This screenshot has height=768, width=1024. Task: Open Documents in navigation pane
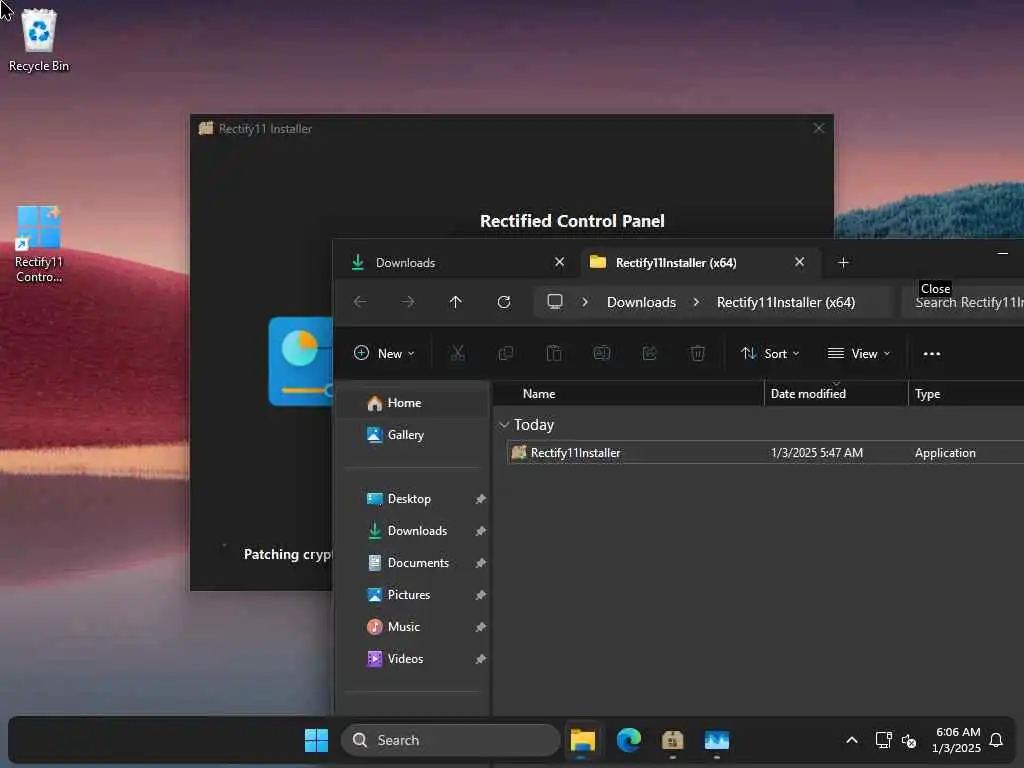409,563
